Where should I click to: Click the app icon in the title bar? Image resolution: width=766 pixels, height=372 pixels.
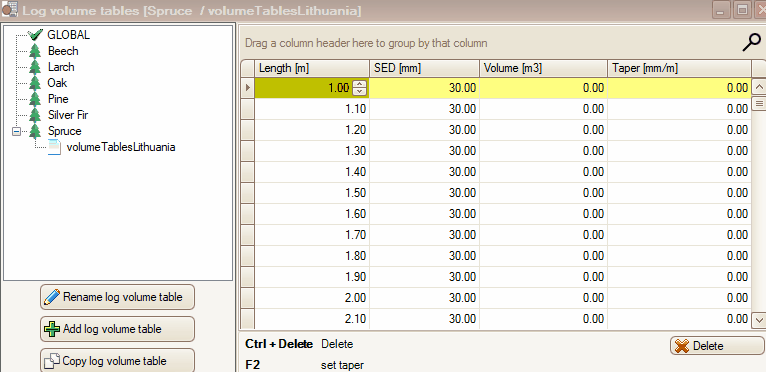point(10,10)
